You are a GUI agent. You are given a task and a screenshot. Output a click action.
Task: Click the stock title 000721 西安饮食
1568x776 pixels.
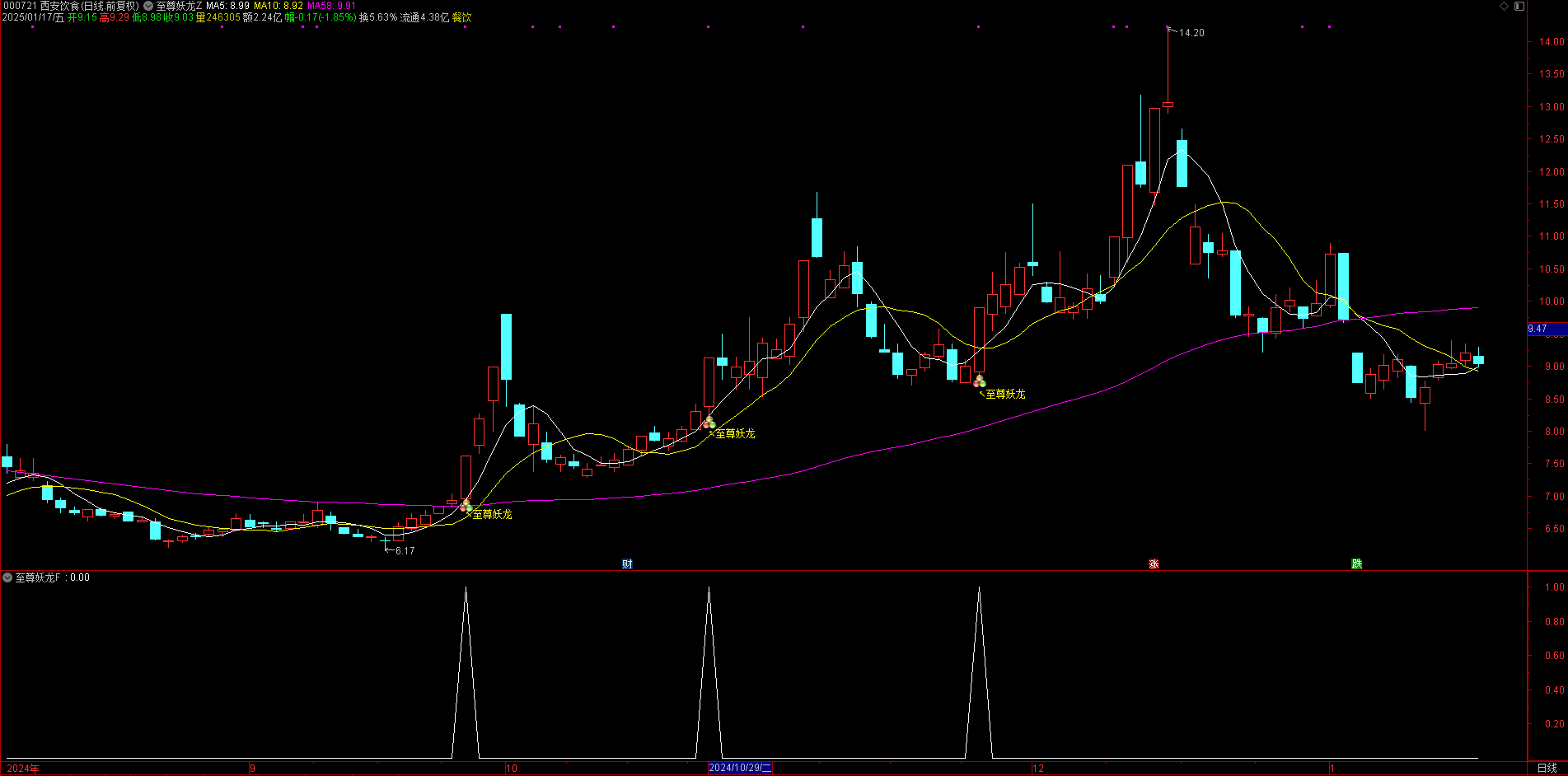click(71, 6)
